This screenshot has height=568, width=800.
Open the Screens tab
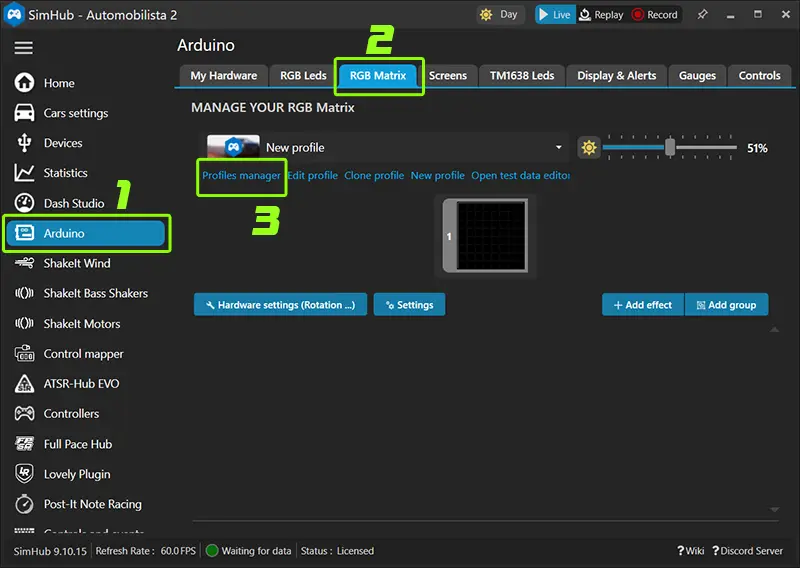(x=447, y=76)
